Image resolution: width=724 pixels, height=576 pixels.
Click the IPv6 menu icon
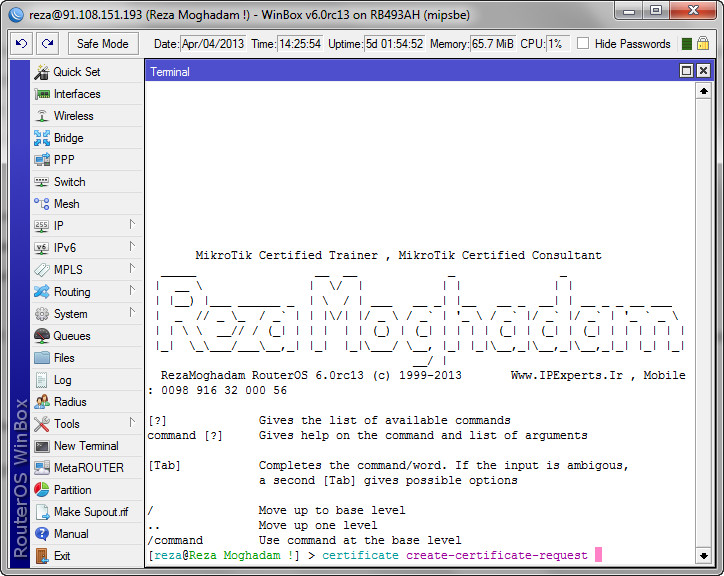42,248
